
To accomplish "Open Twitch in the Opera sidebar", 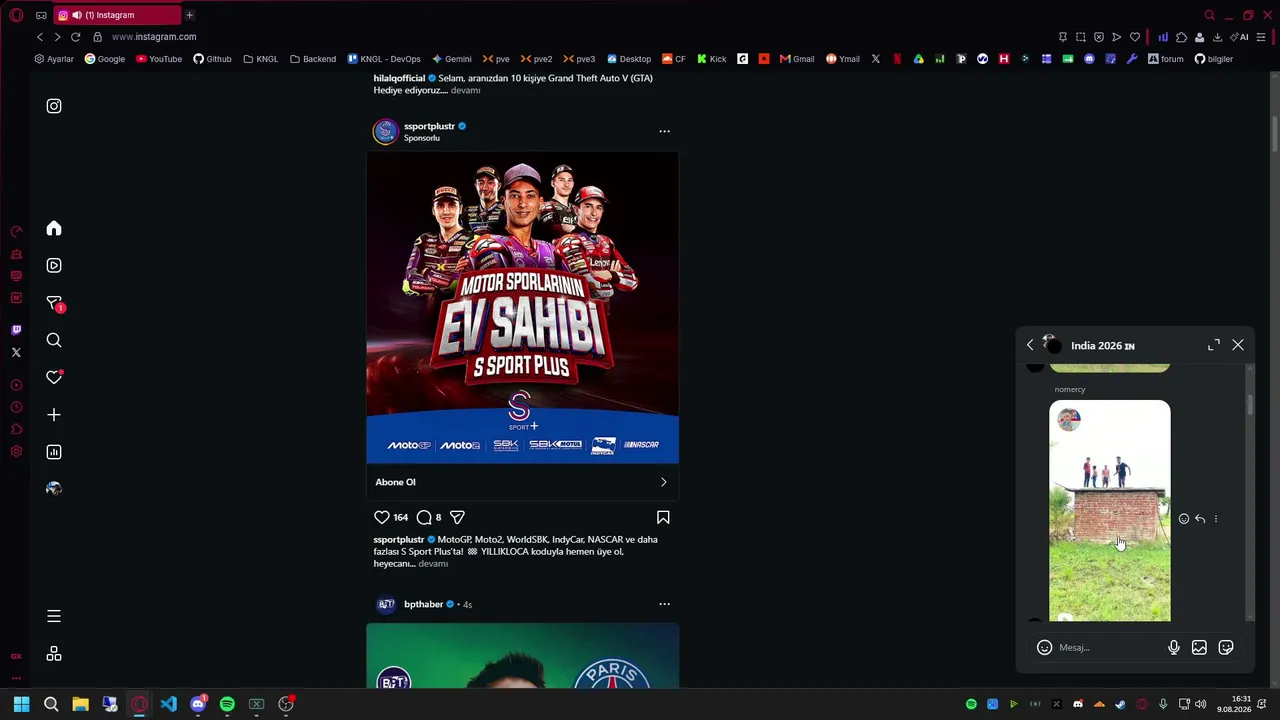I will (16, 330).
